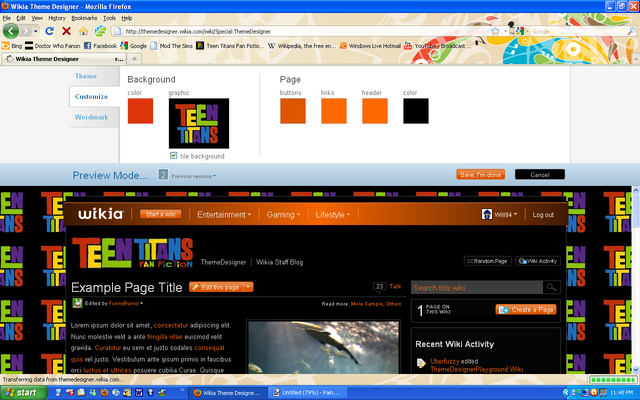Pick the buttons color swatch
Image resolution: width=640 pixels, height=400 pixels.
293,111
